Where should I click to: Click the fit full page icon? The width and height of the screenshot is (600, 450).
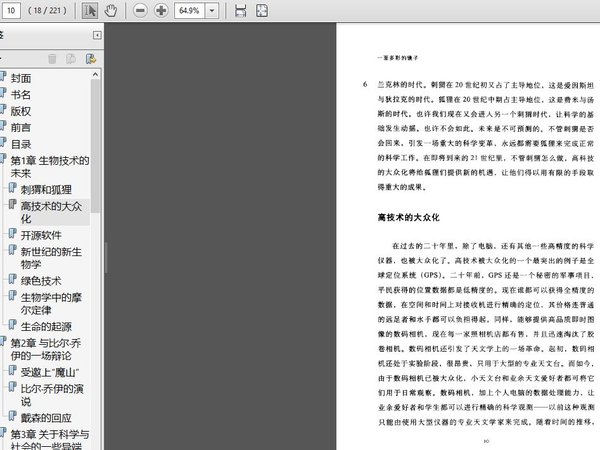(x=261, y=10)
